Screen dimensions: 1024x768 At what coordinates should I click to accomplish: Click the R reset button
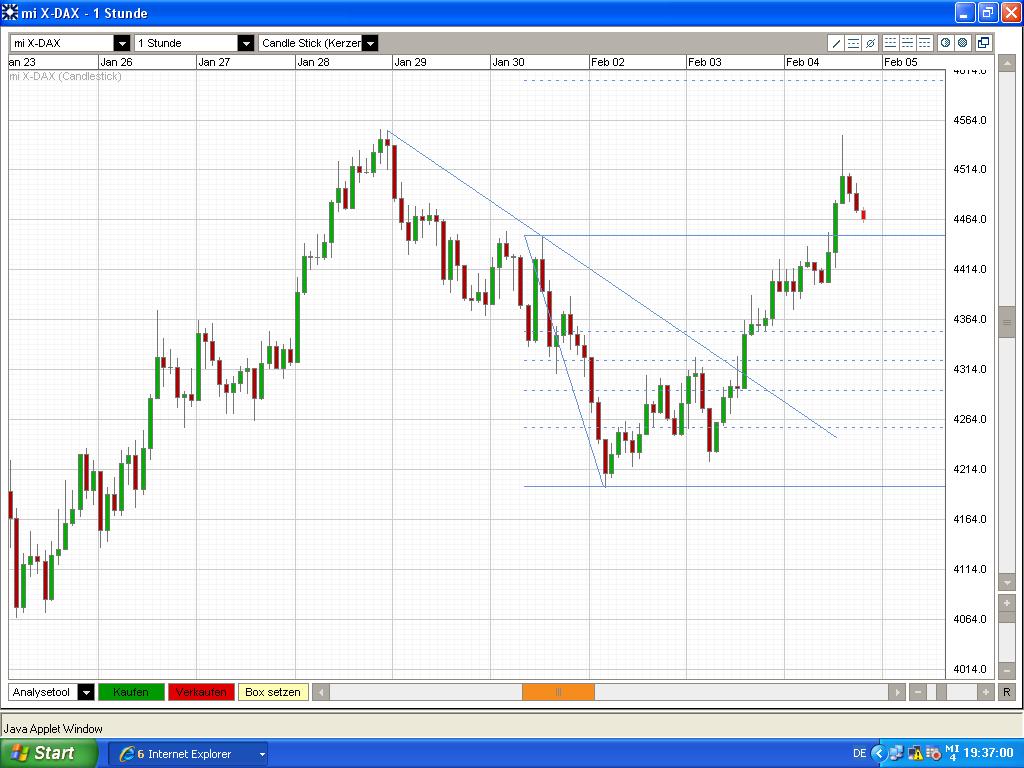tap(1006, 692)
